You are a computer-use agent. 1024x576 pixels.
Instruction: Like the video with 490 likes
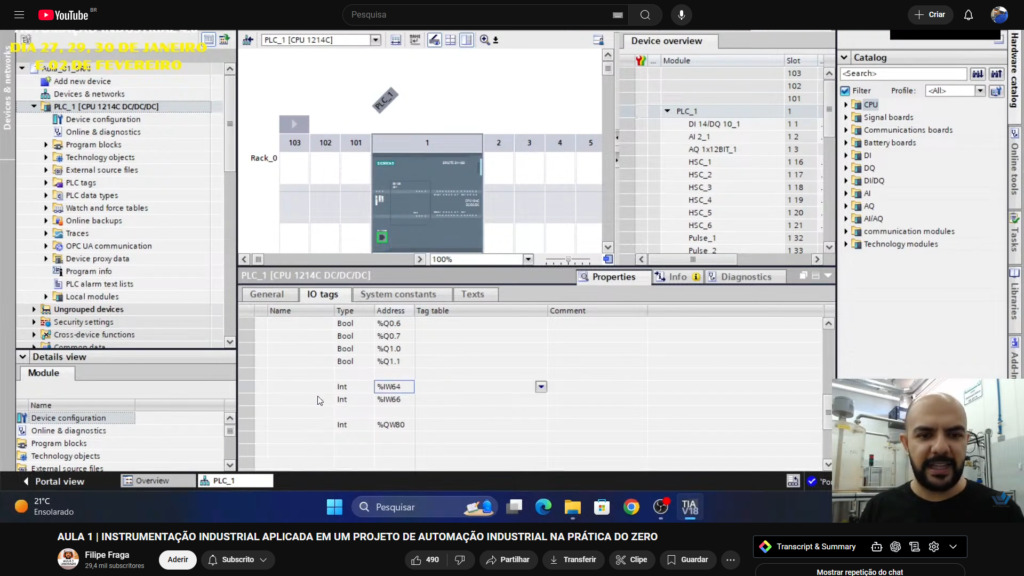click(424, 560)
